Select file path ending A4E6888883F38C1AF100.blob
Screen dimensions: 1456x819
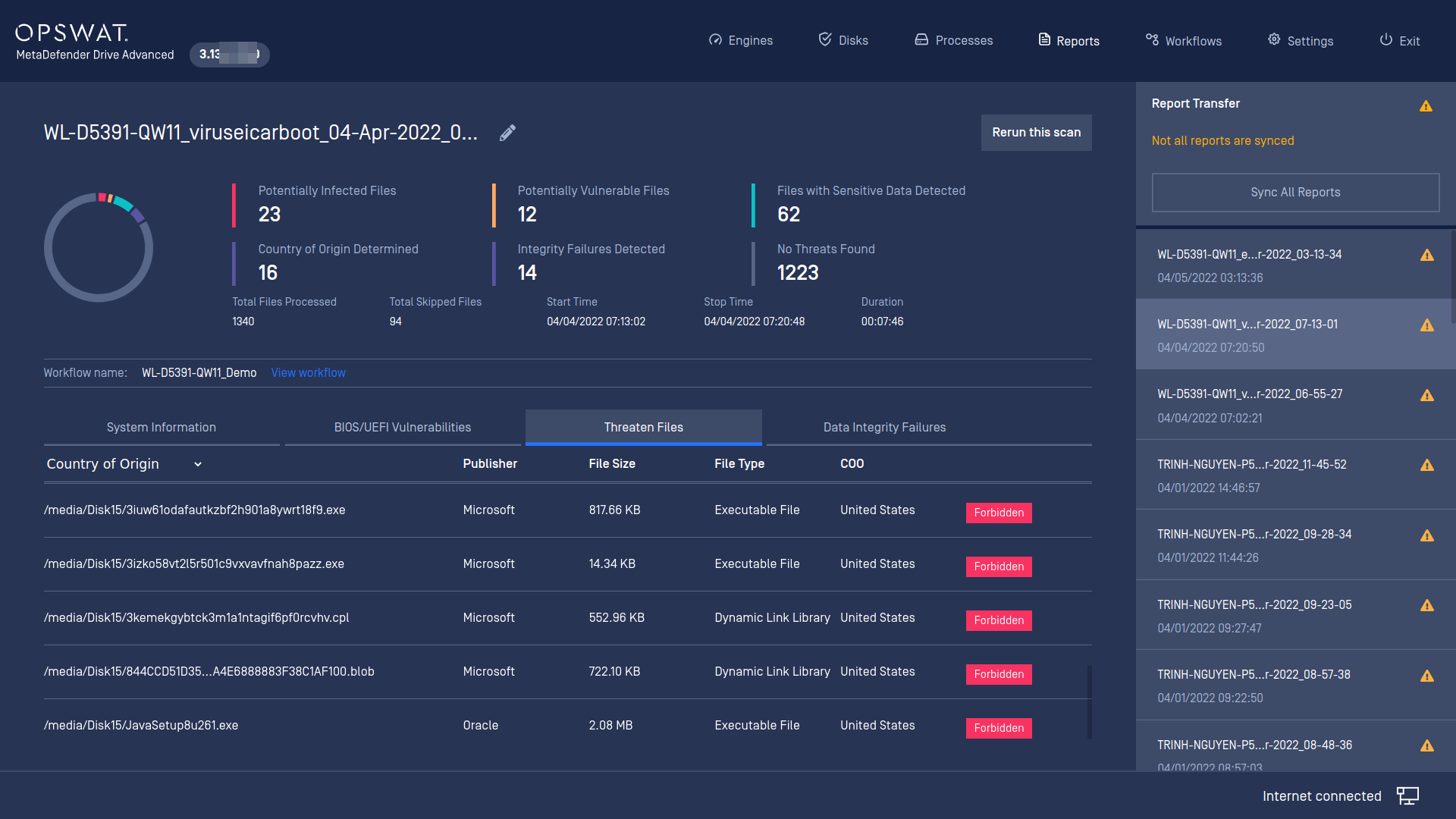pos(209,672)
